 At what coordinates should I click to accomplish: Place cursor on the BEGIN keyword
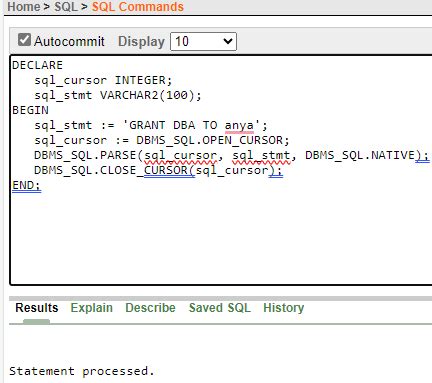30,110
